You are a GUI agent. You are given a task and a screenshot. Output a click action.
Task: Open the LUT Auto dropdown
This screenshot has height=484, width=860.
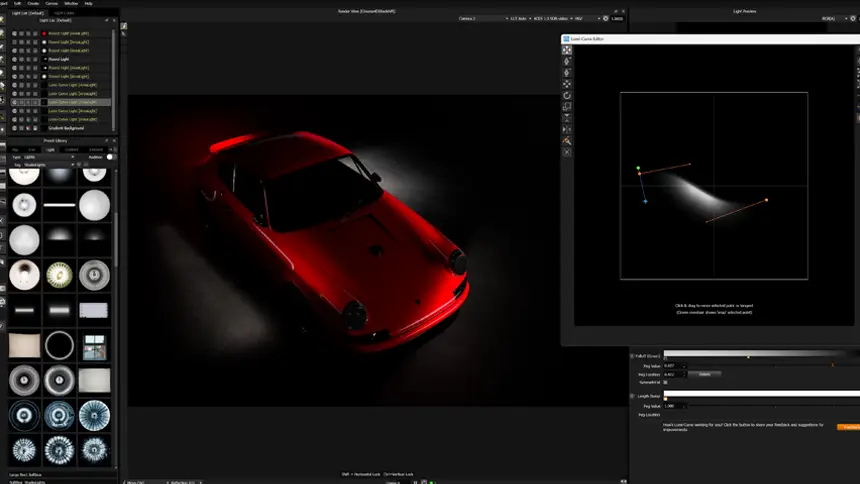[x=520, y=18]
